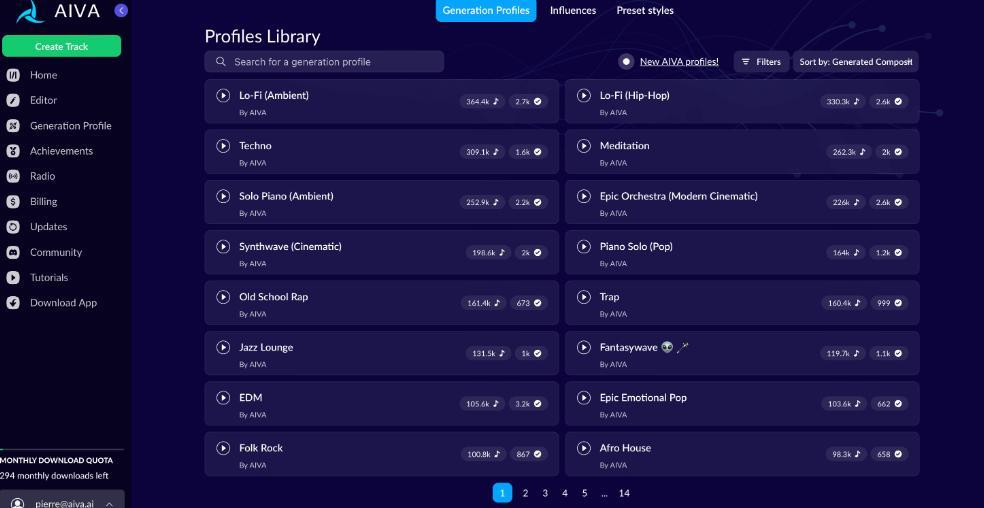The image size is (984, 508).
Task: Click the search magnifier icon
Action: click(221, 62)
